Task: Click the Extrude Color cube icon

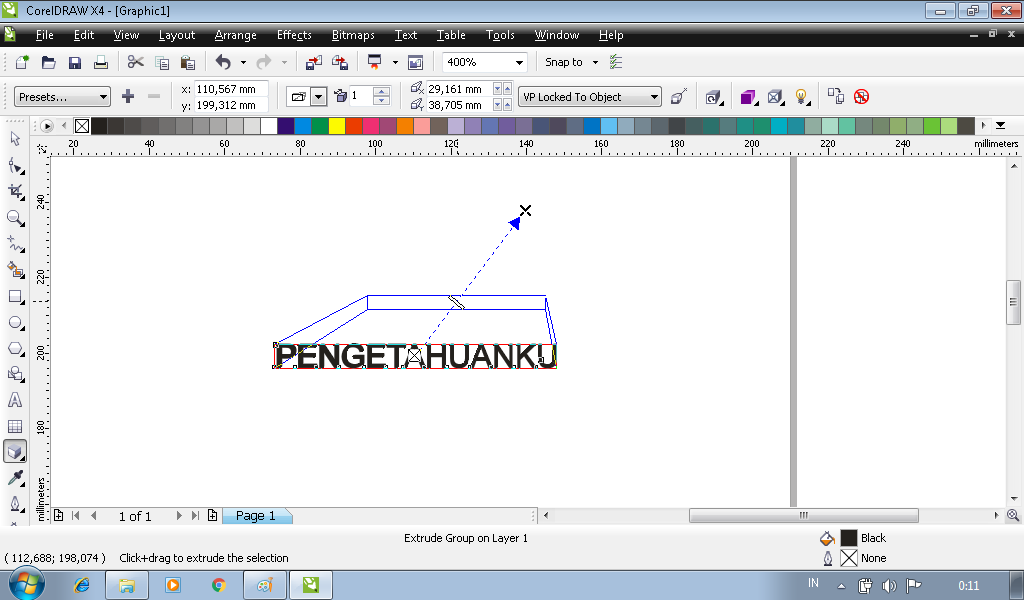Action: tap(748, 96)
